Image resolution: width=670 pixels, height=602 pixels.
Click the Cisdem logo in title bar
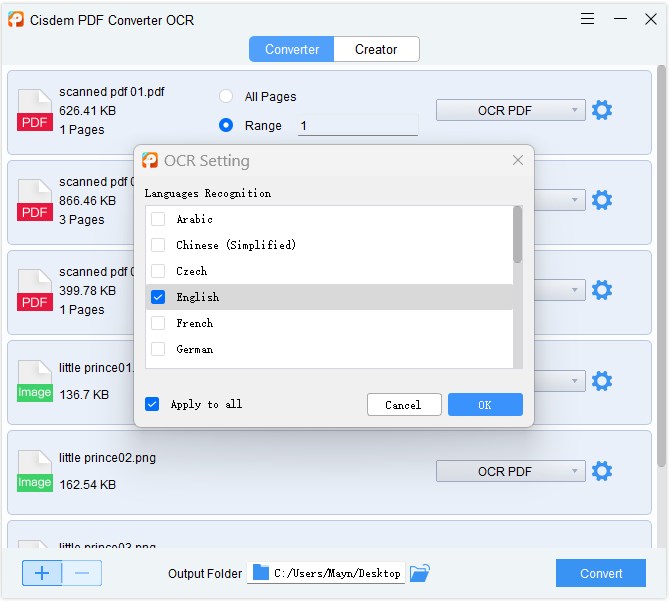16,20
